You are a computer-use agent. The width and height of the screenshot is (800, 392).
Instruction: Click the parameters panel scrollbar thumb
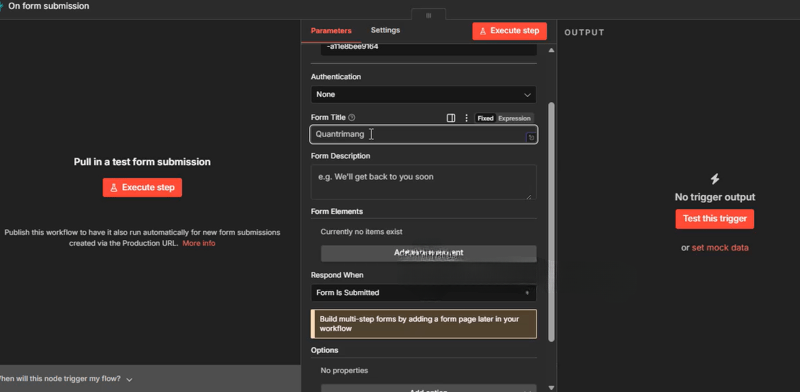551,222
